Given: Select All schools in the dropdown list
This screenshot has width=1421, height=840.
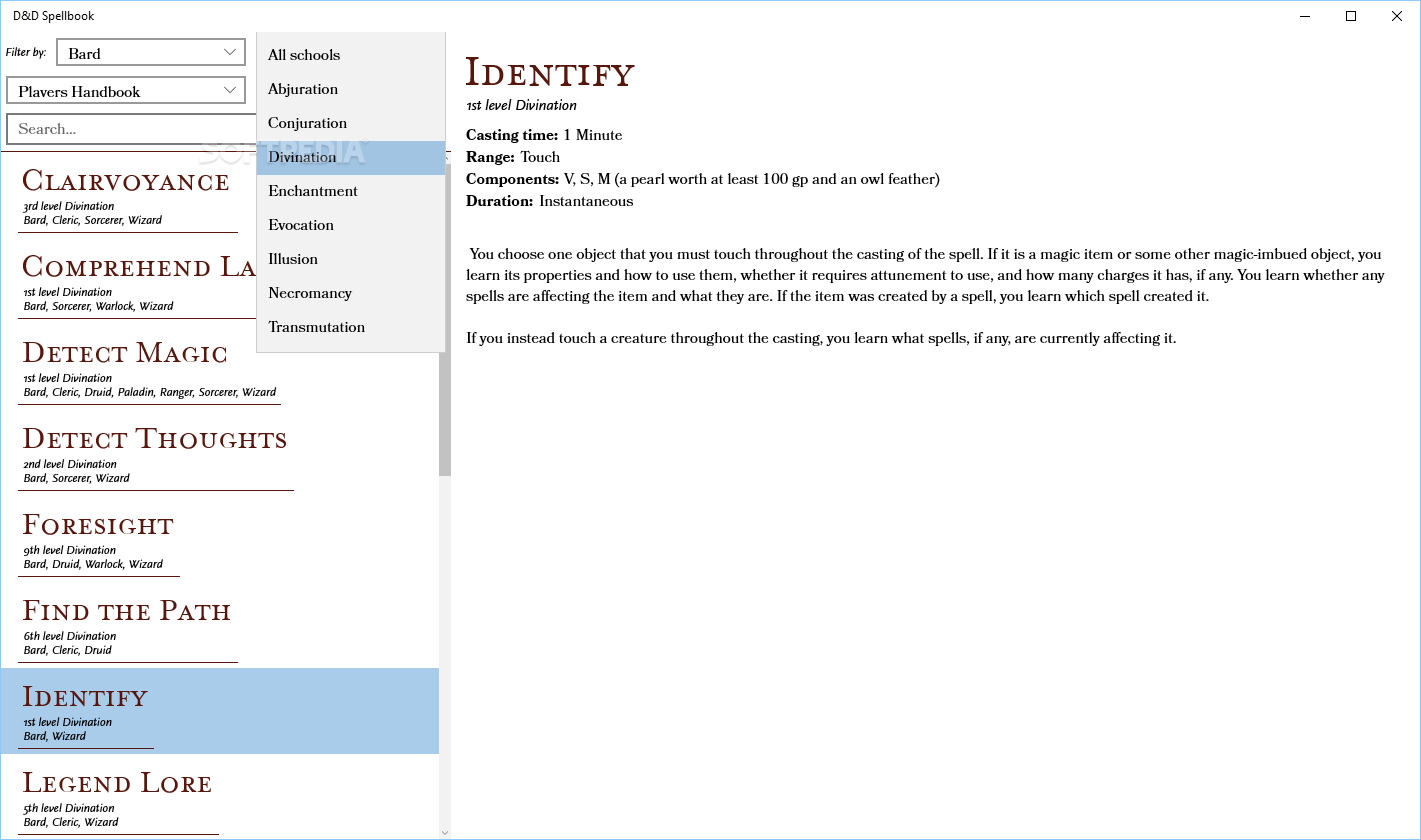Looking at the screenshot, I should [x=351, y=55].
